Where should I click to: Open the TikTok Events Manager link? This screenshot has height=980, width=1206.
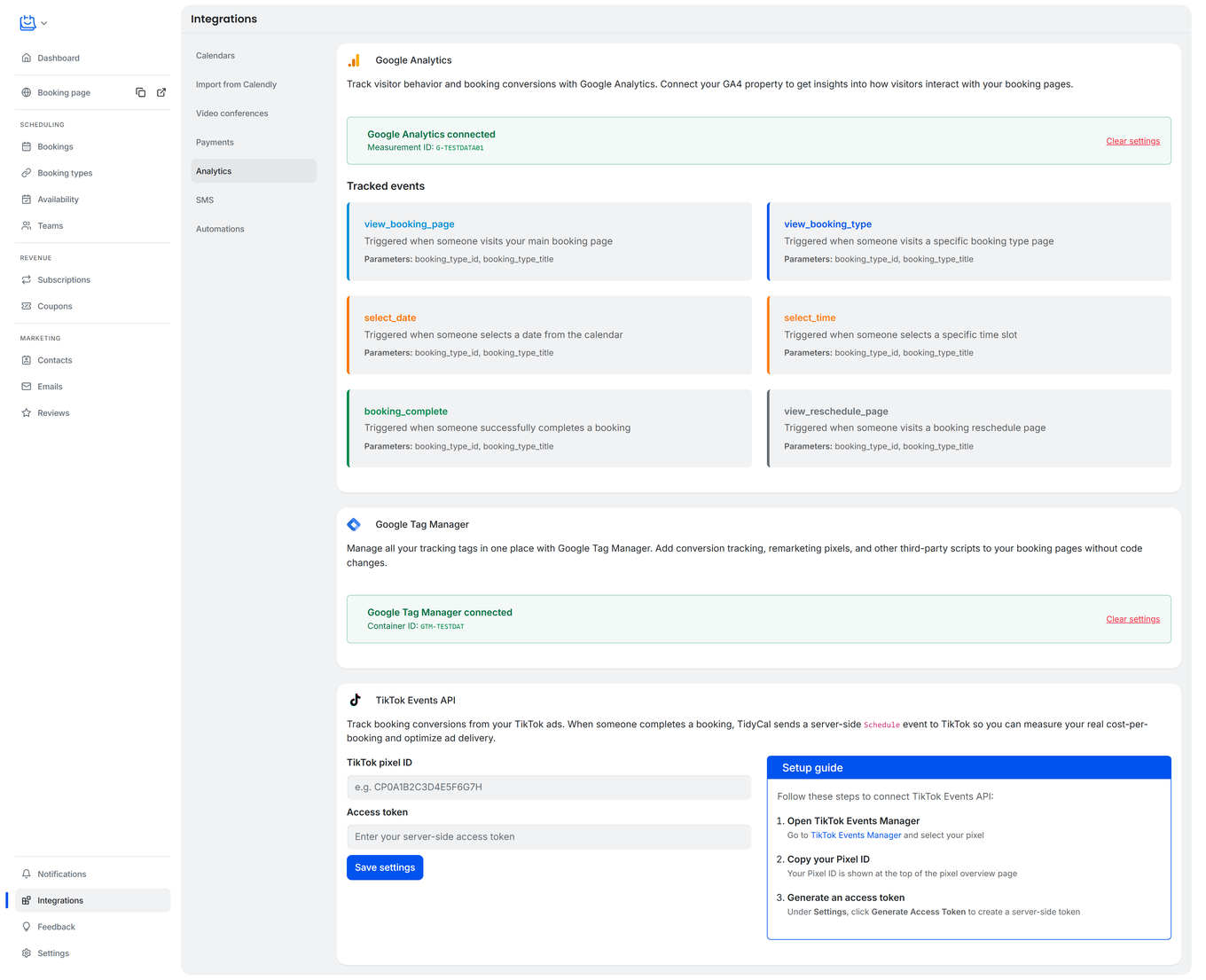856,835
